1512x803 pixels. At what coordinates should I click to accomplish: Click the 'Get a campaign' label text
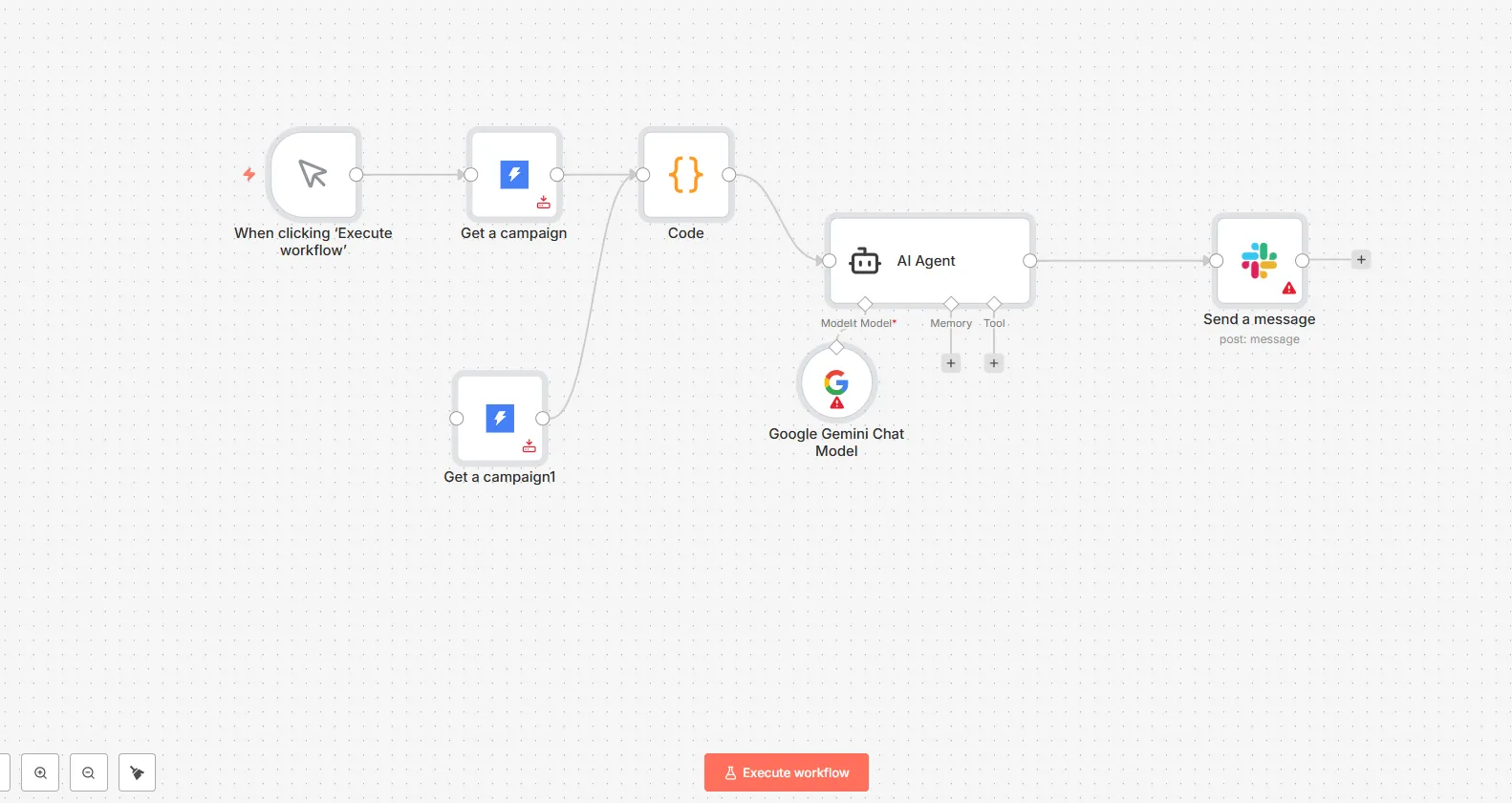514,233
